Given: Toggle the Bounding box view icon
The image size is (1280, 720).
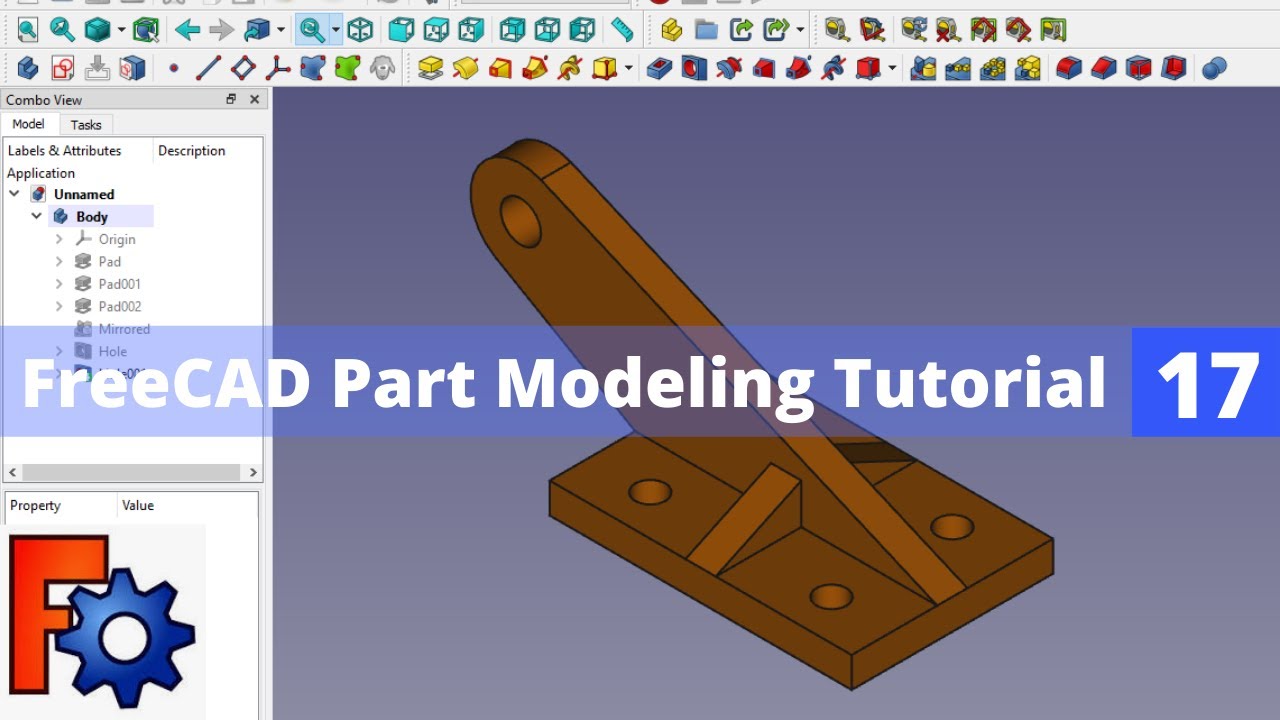Looking at the screenshot, I should (145, 30).
